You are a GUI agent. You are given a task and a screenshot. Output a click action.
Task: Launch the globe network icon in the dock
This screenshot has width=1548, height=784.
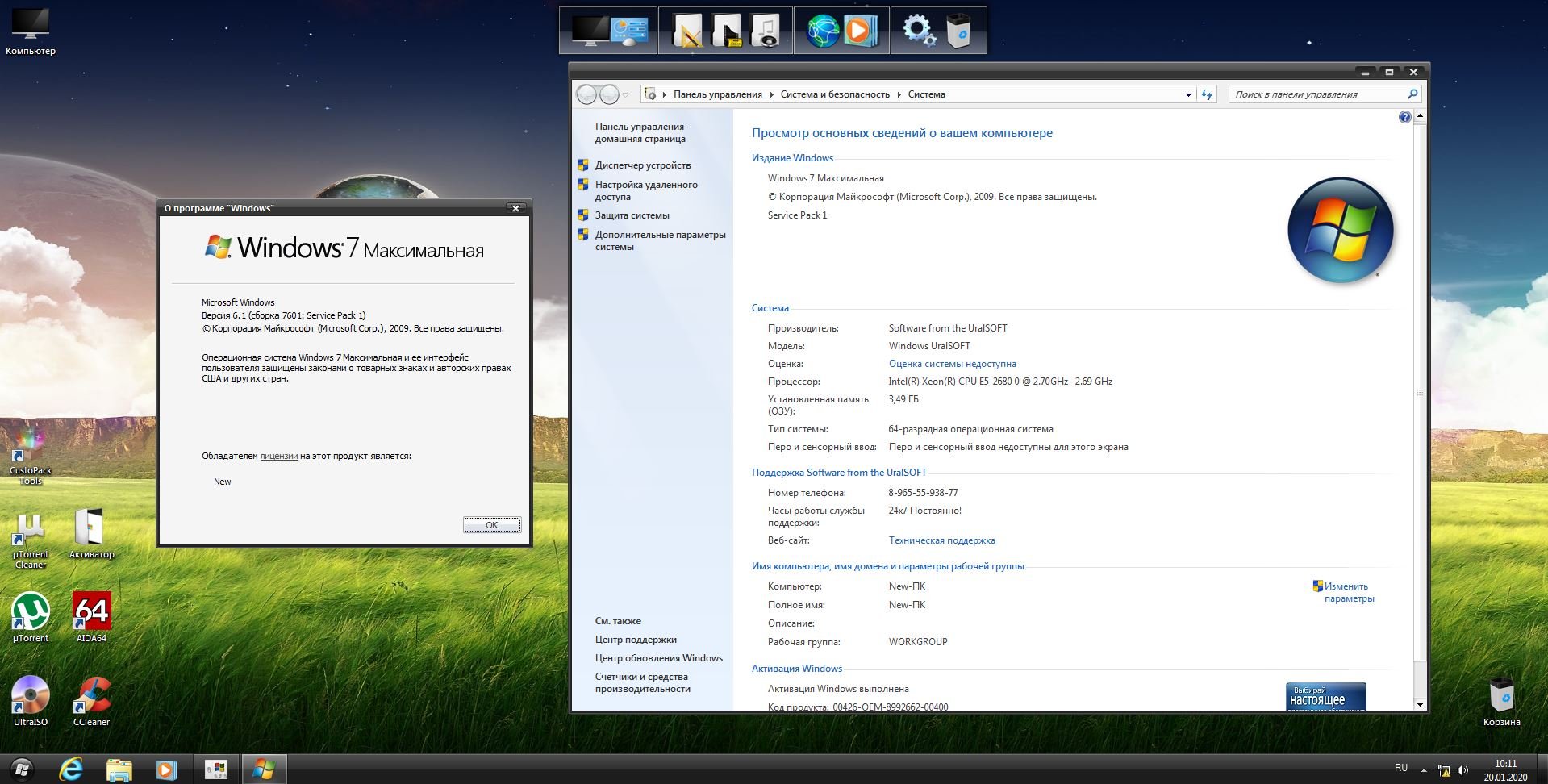tap(823, 31)
